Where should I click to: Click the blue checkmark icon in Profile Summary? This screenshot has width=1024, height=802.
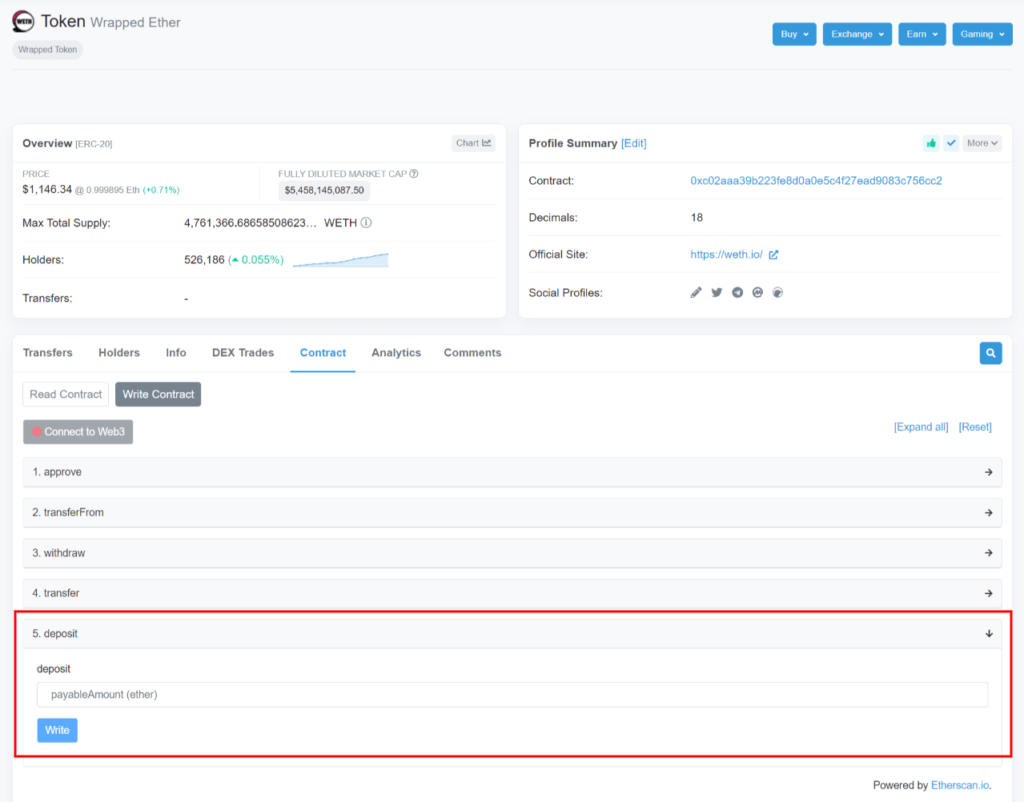951,143
